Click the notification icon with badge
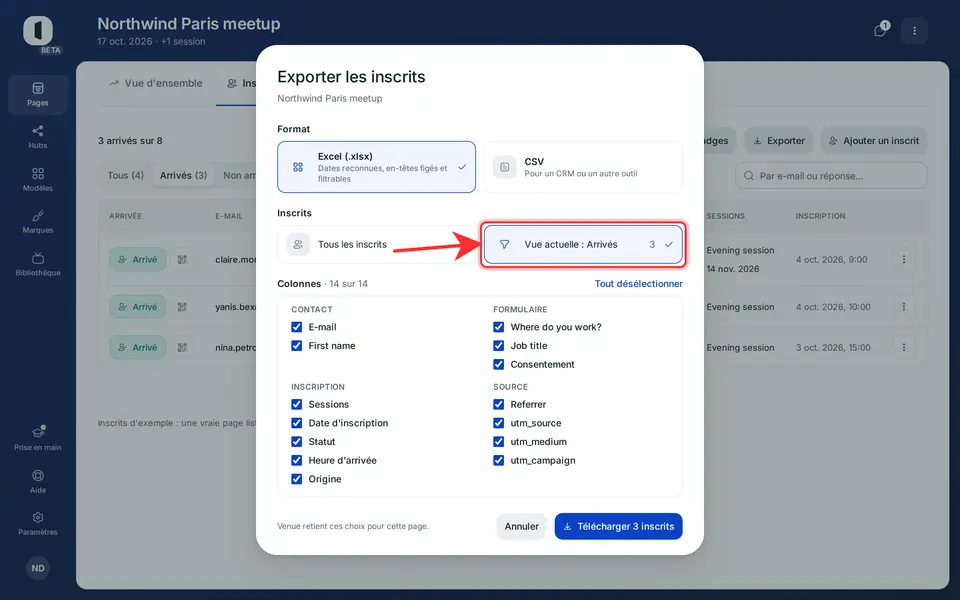Screen dimensions: 960x600 point(880,30)
